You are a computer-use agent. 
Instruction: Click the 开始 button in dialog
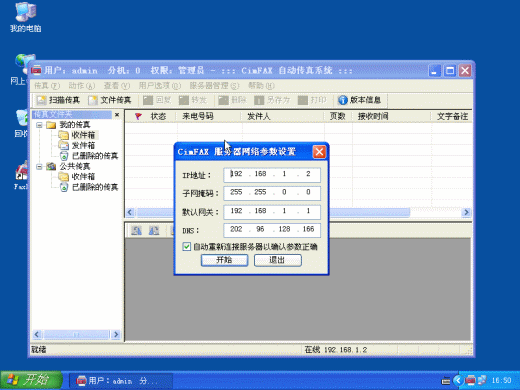[x=224, y=260]
